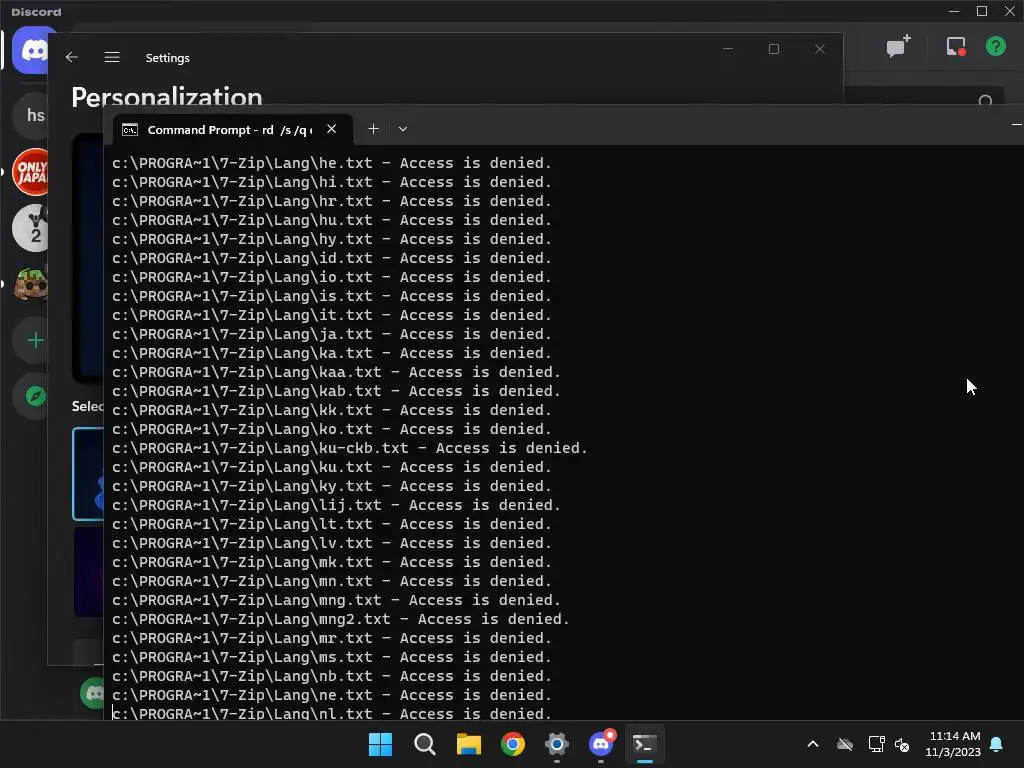Open the Settings hamburger navigation menu
The image size is (1024, 768).
(112, 57)
